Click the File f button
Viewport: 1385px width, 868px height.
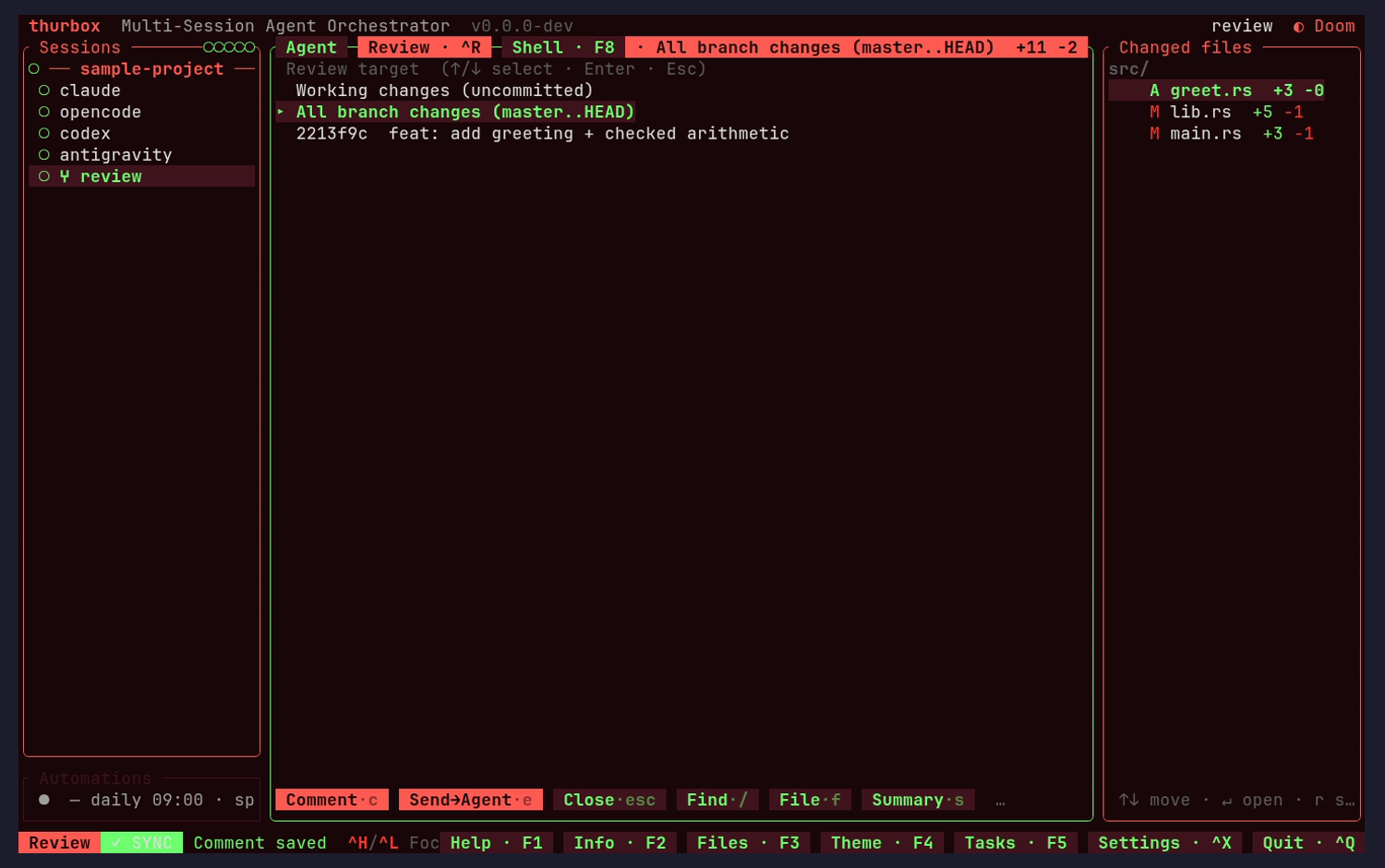coord(810,800)
